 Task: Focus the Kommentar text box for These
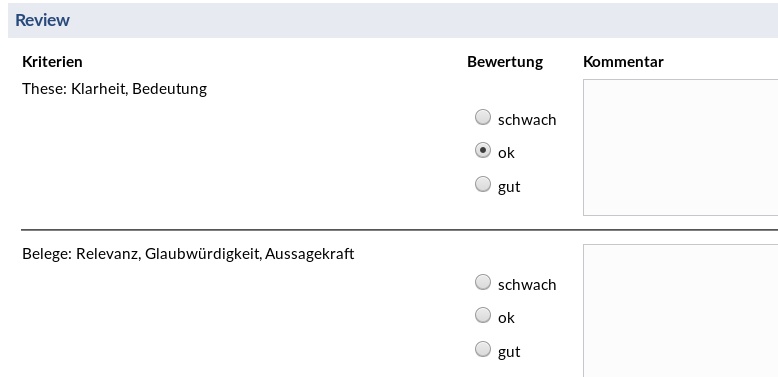point(680,147)
